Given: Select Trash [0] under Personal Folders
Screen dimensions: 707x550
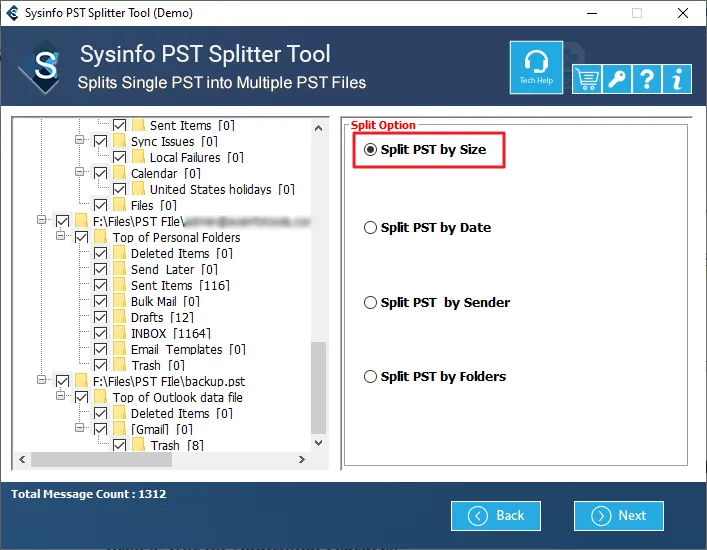Looking at the screenshot, I should click(x=158, y=366).
